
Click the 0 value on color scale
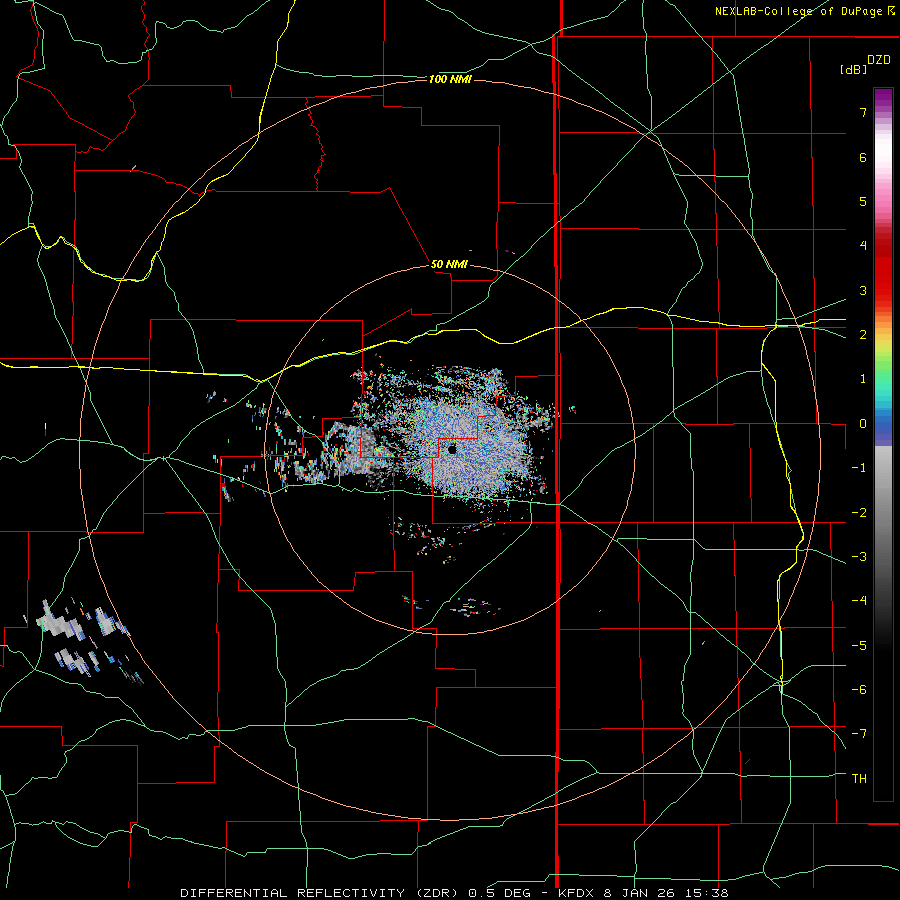click(x=863, y=424)
